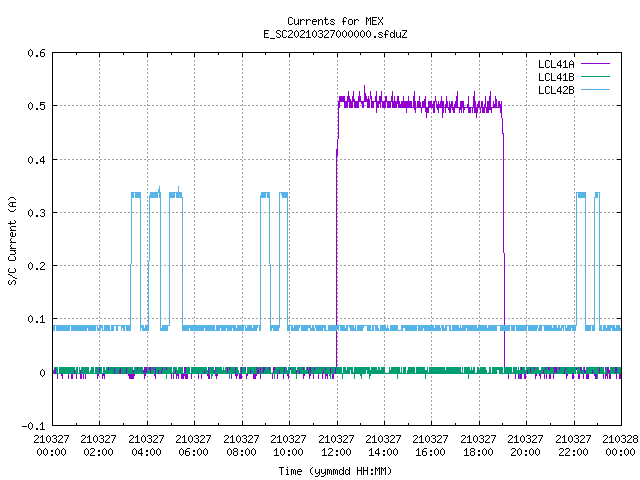Viewport: 640px width, 480px height.
Task: Click the 0.4 y-axis tick label
Action: coord(37,160)
